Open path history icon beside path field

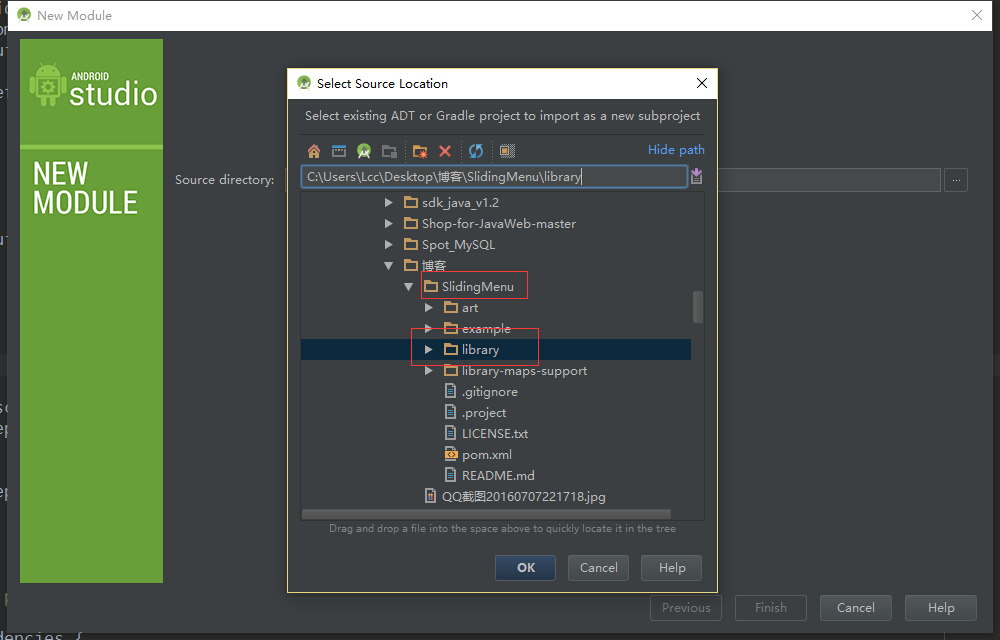[x=696, y=177]
